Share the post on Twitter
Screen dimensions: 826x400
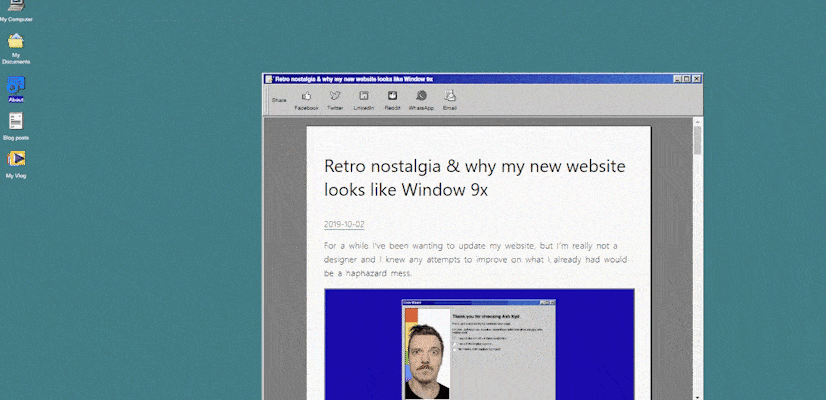tap(335, 100)
